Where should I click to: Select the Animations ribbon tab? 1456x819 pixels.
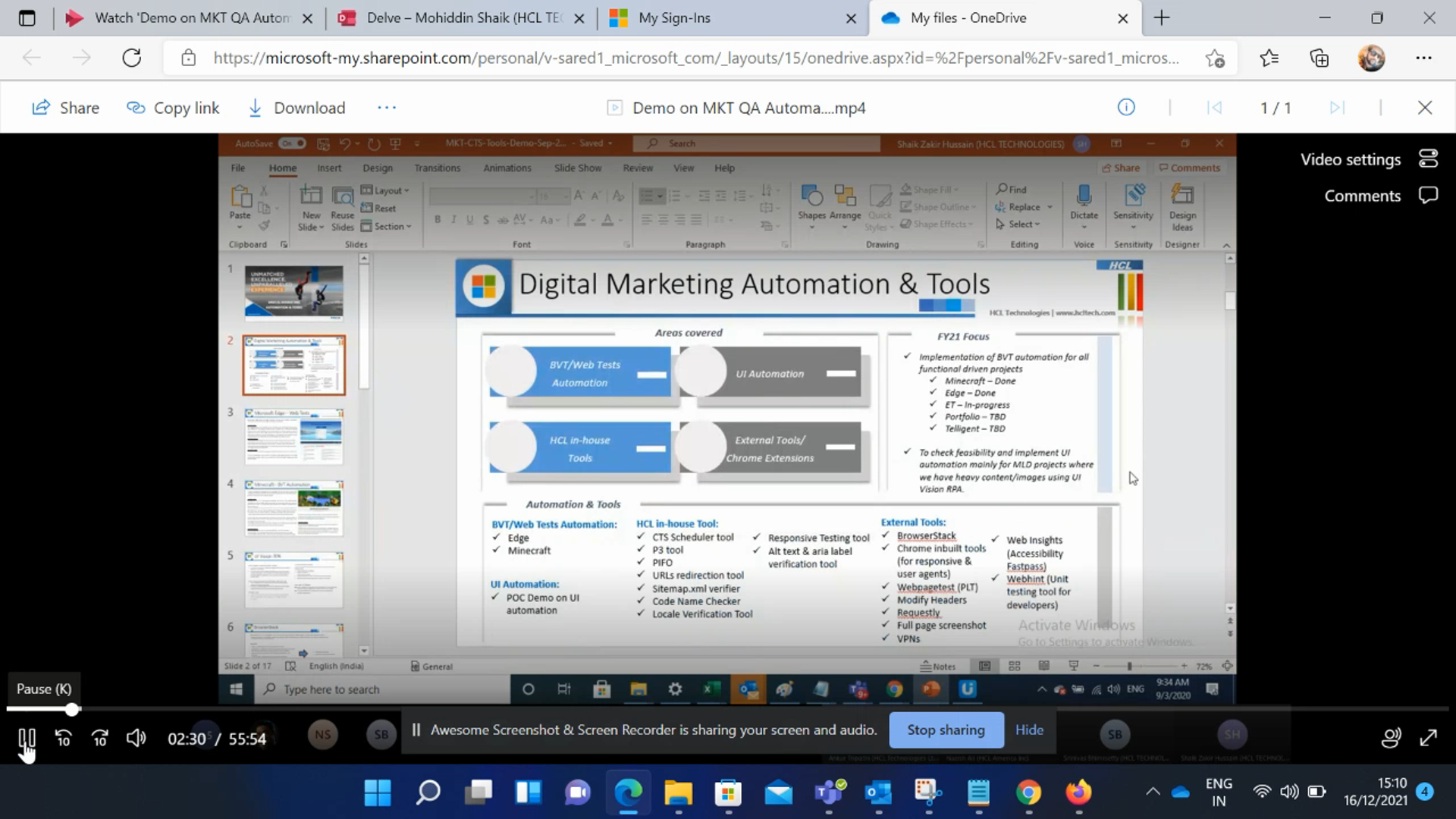[507, 168]
